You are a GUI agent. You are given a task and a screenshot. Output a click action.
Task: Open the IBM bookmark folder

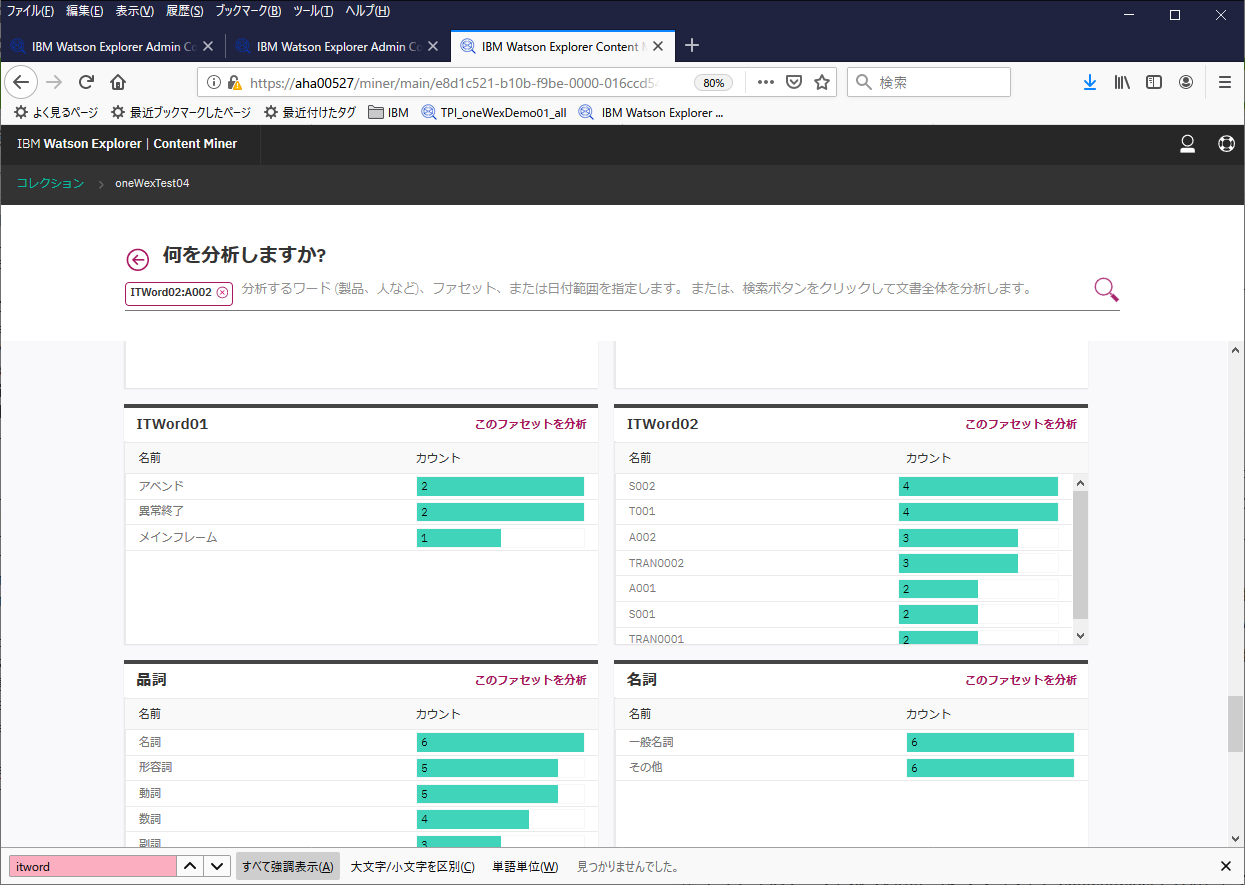tap(388, 113)
